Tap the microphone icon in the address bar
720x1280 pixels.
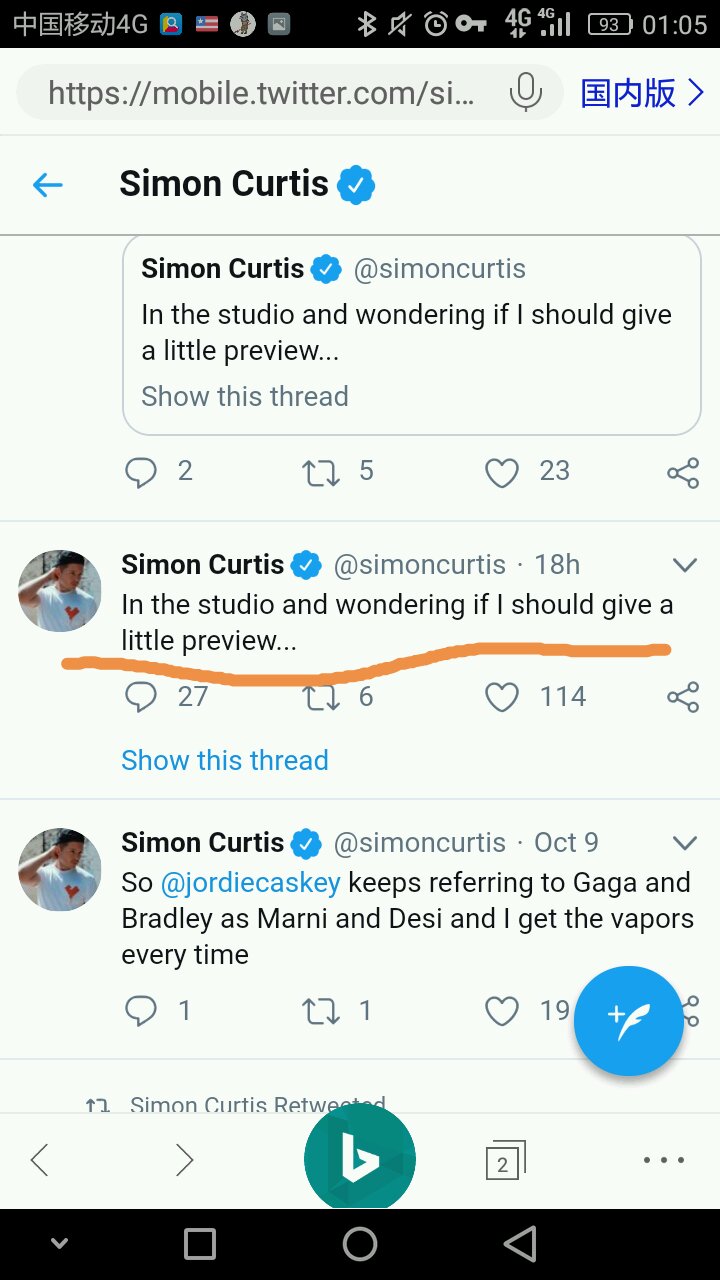click(x=525, y=93)
